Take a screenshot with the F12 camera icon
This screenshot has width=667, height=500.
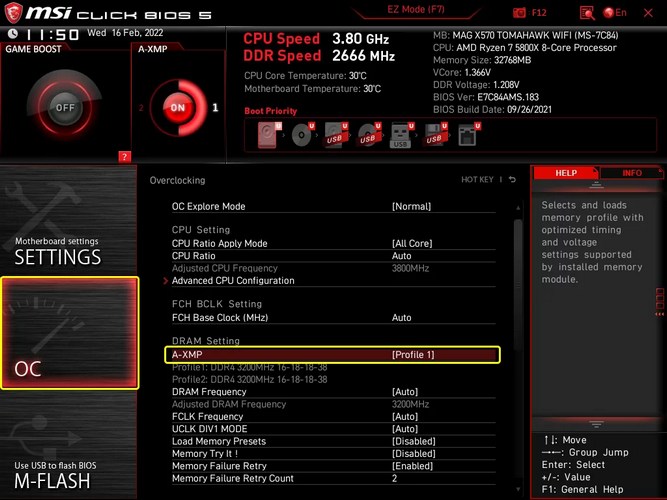tap(519, 13)
